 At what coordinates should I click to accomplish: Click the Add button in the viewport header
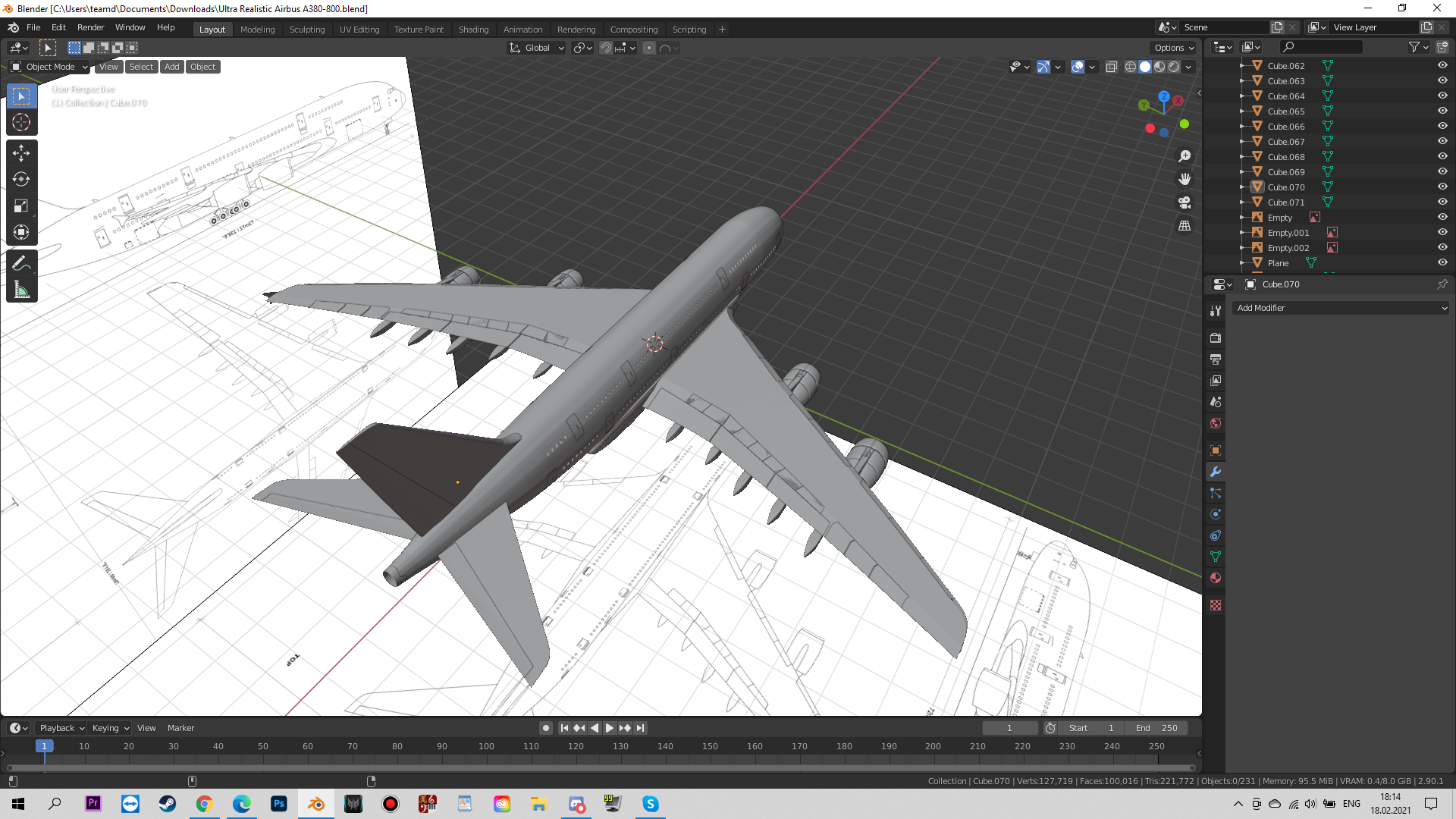click(171, 67)
